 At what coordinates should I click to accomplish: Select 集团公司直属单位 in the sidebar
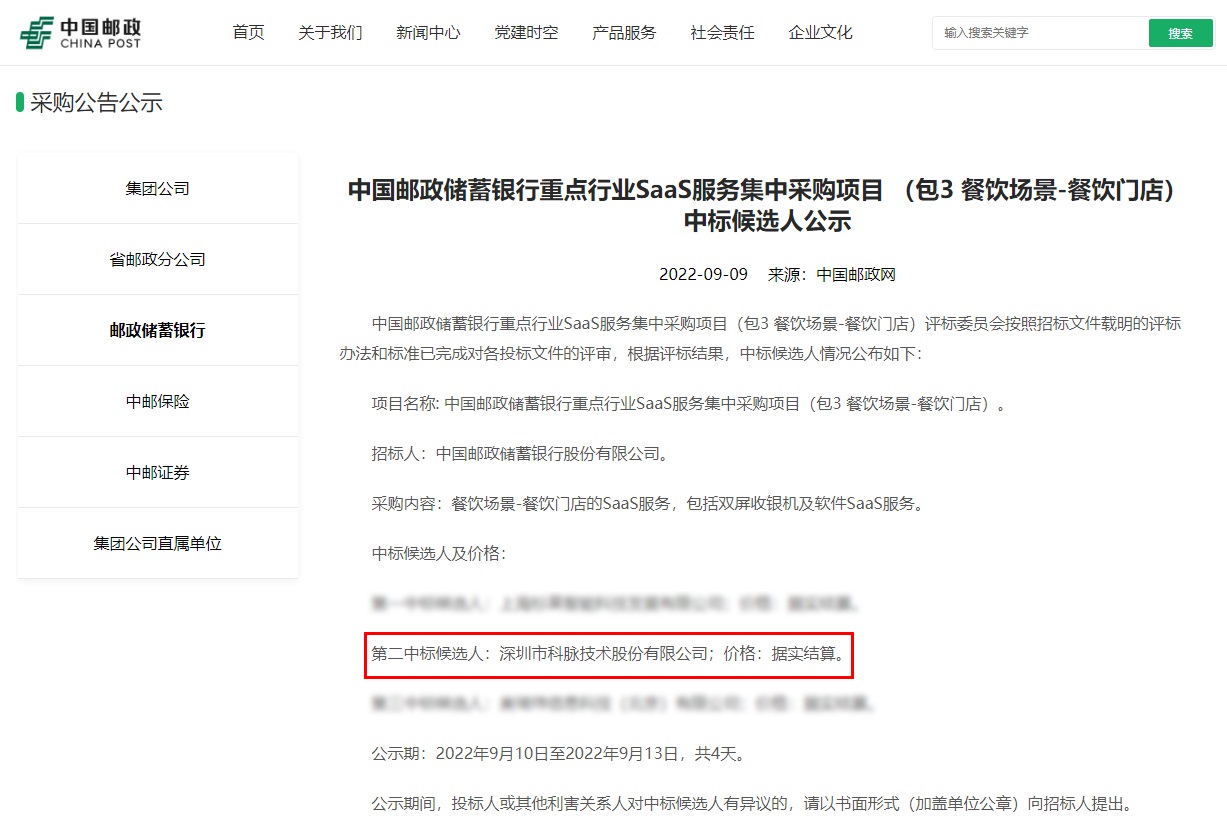158,543
